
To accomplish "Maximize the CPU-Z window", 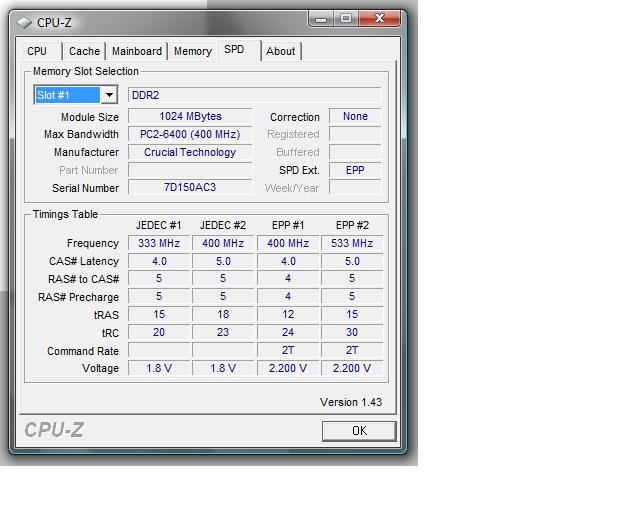I will tap(346, 18).
